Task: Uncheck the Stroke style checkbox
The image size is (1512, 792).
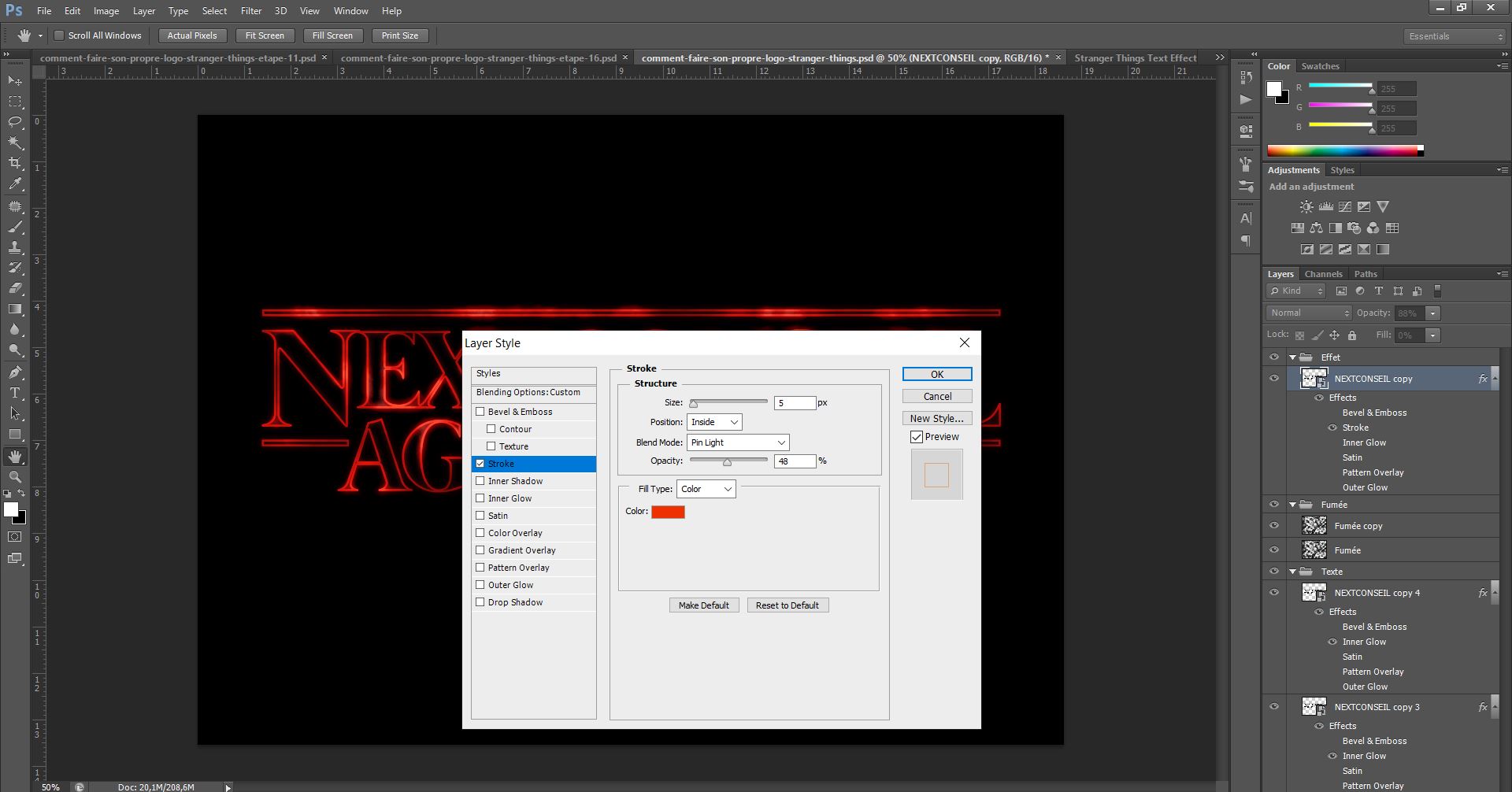Action: pyautogui.click(x=480, y=464)
